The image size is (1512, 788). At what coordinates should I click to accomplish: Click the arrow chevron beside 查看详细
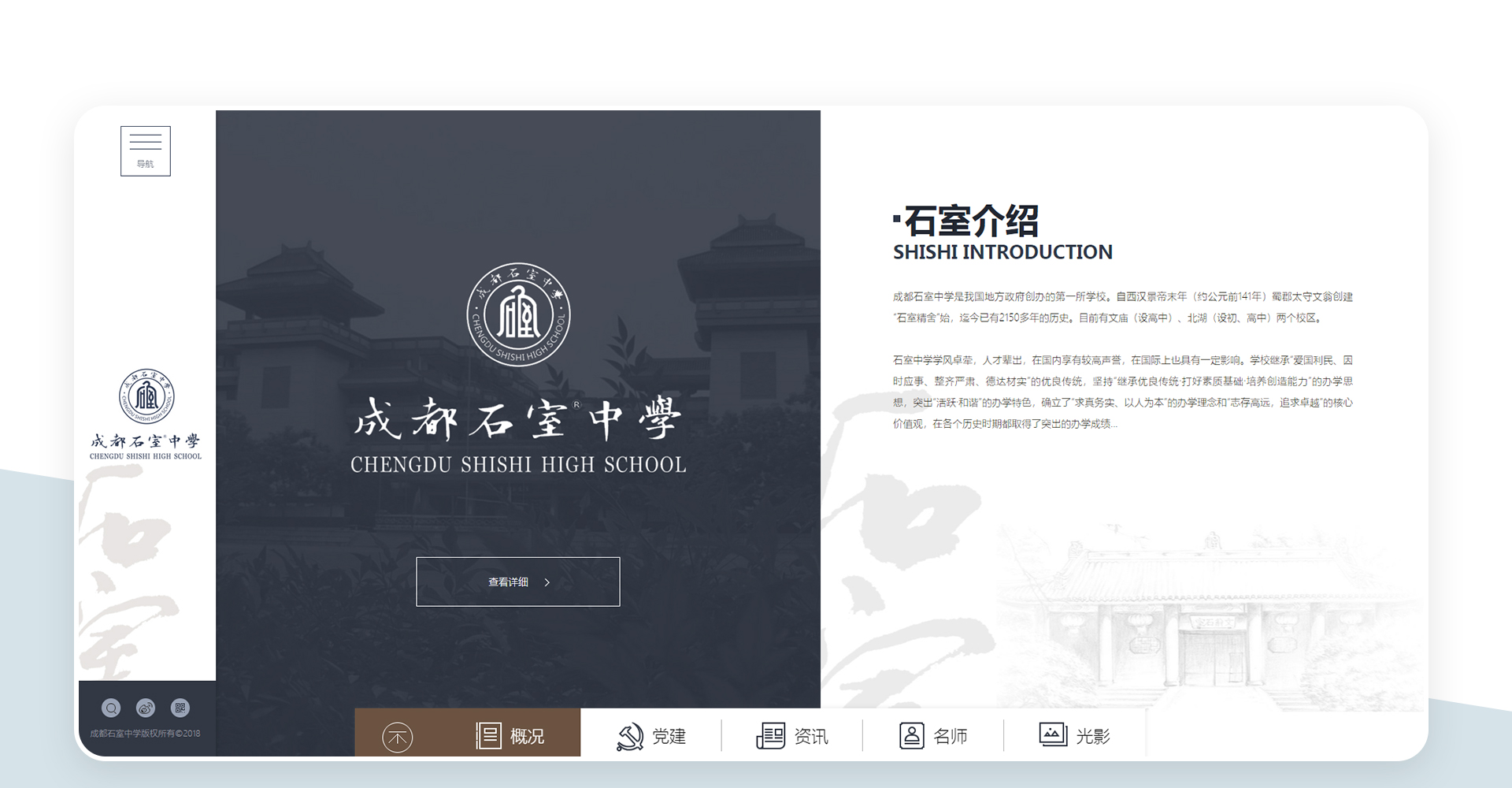pos(547,582)
